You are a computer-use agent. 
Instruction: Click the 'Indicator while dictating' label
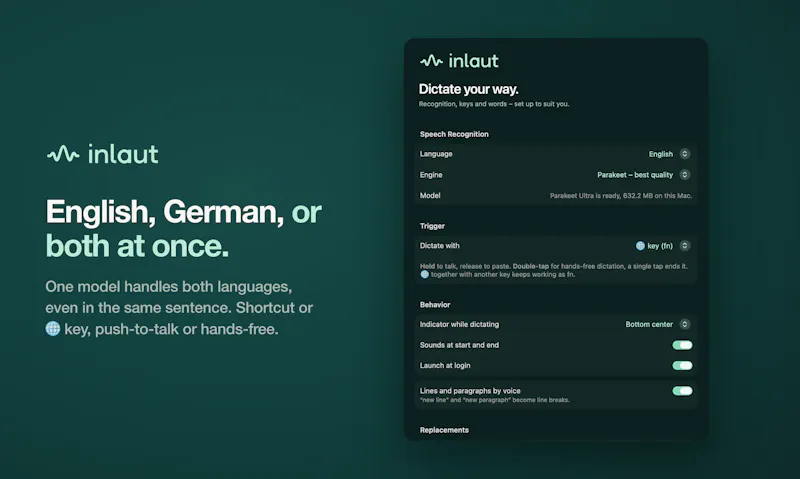459,324
